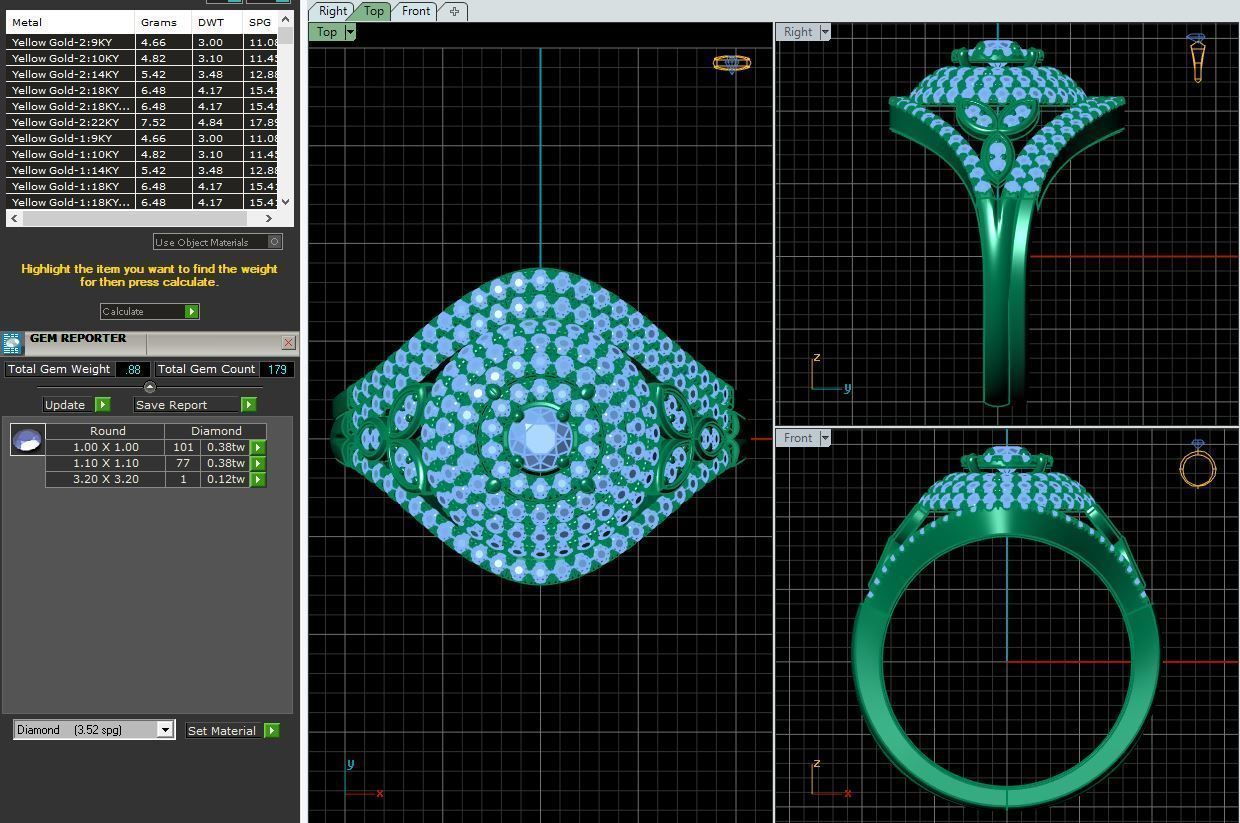Switch to the Top viewport tab

pyautogui.click(x=373, y=11)
